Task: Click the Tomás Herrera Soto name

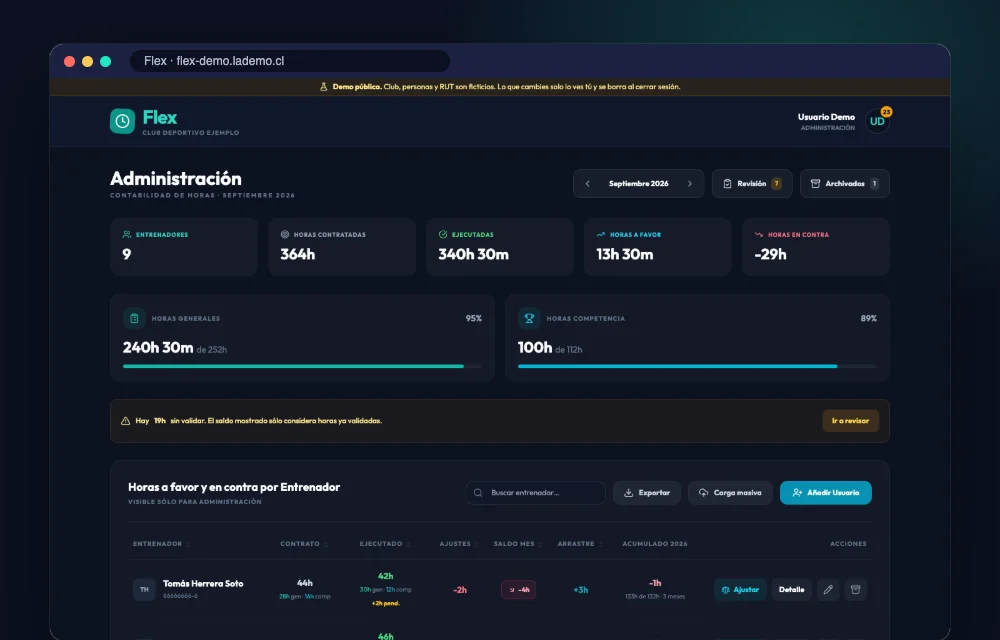Action: pyautogui.click(x=203, y=583)
